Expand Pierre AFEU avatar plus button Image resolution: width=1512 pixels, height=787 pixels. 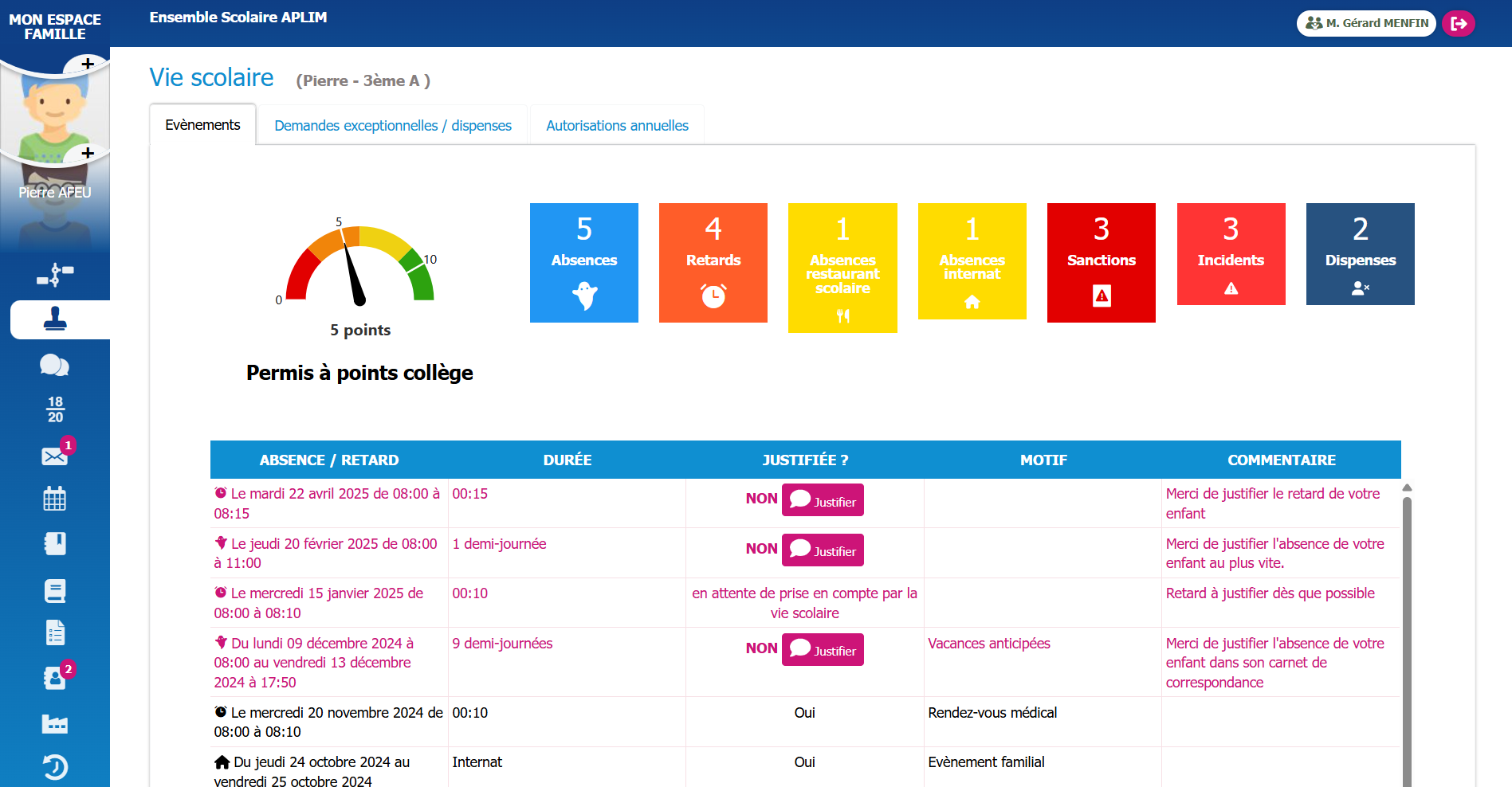(88, 153)
